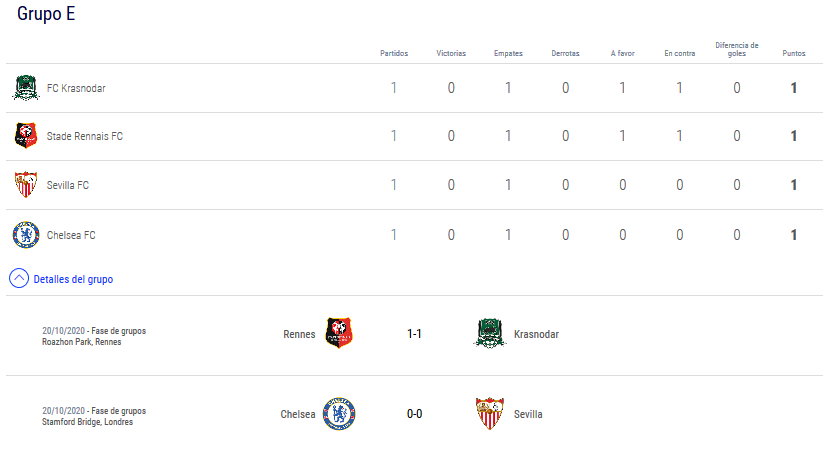835x450 pixels.
Task: Open FC Krasnodar team name link
Action: (76, 88)
